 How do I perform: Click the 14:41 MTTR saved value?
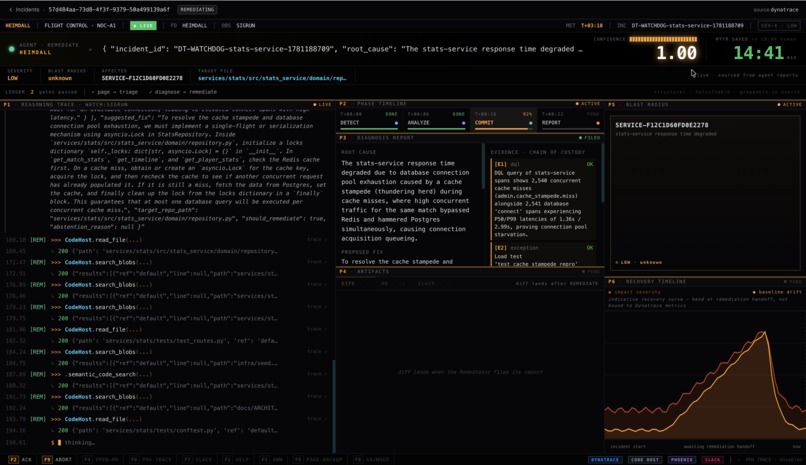tap(758, 53)
